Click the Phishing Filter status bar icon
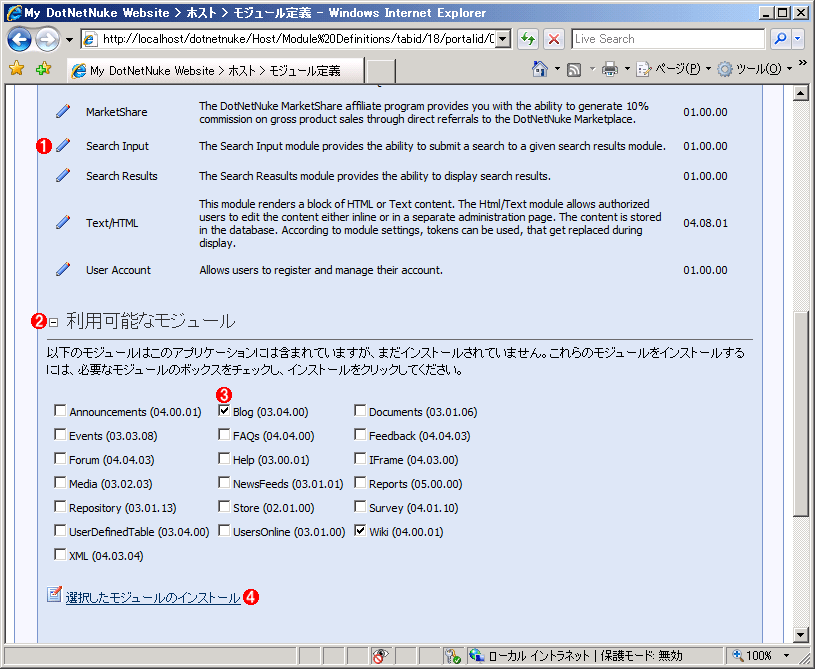 (x=380, y=656)
